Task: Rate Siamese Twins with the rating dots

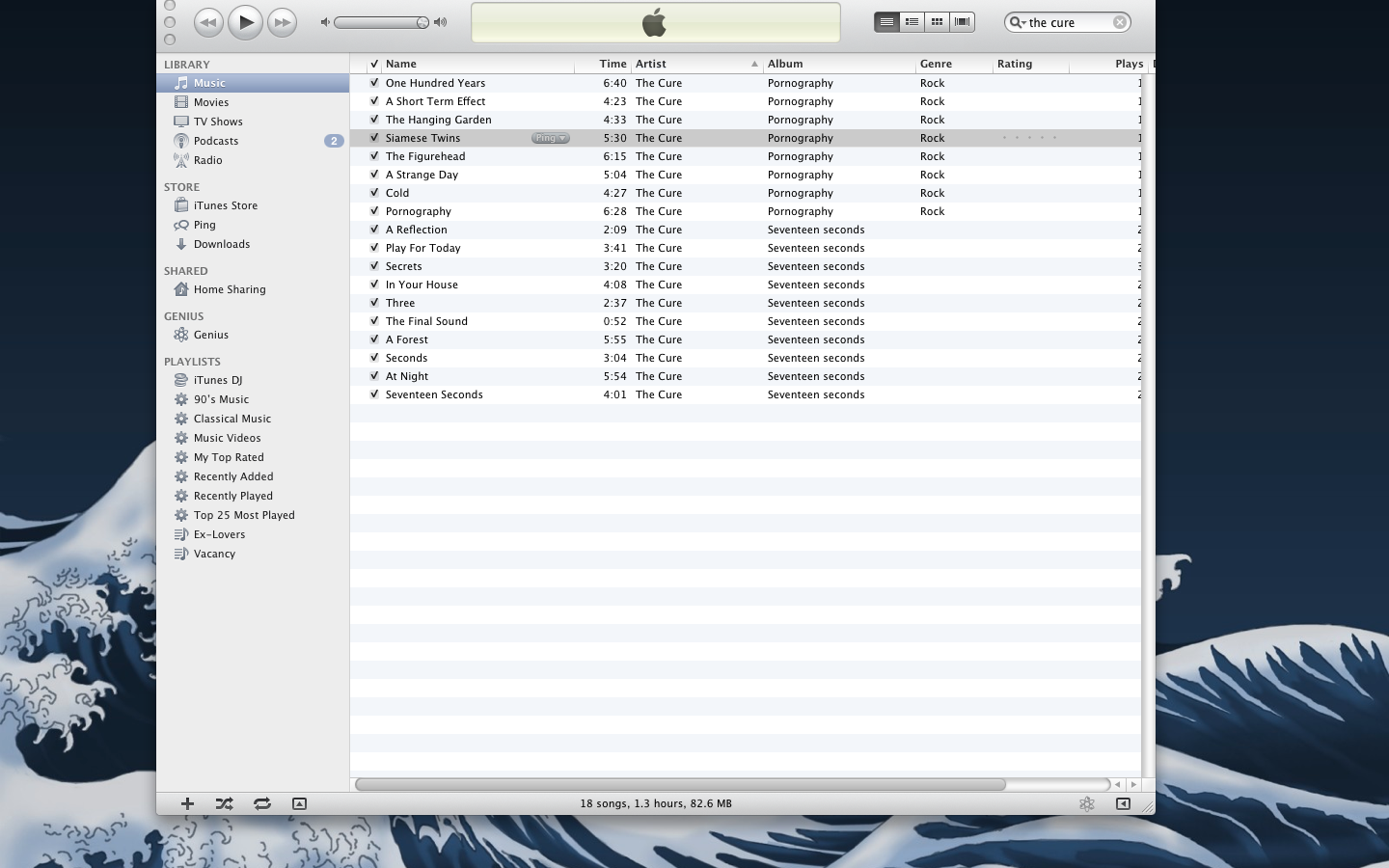Action: [1029, 138]
